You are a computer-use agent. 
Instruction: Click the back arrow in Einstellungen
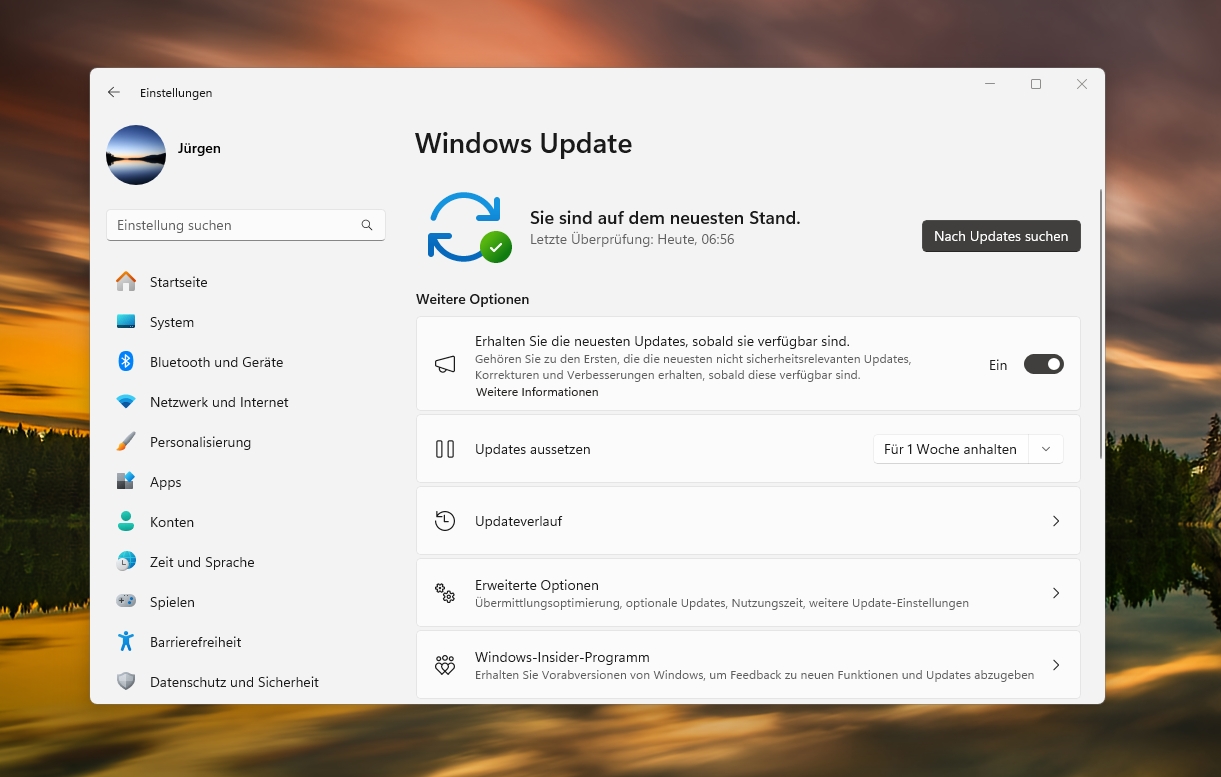point(114,92)
